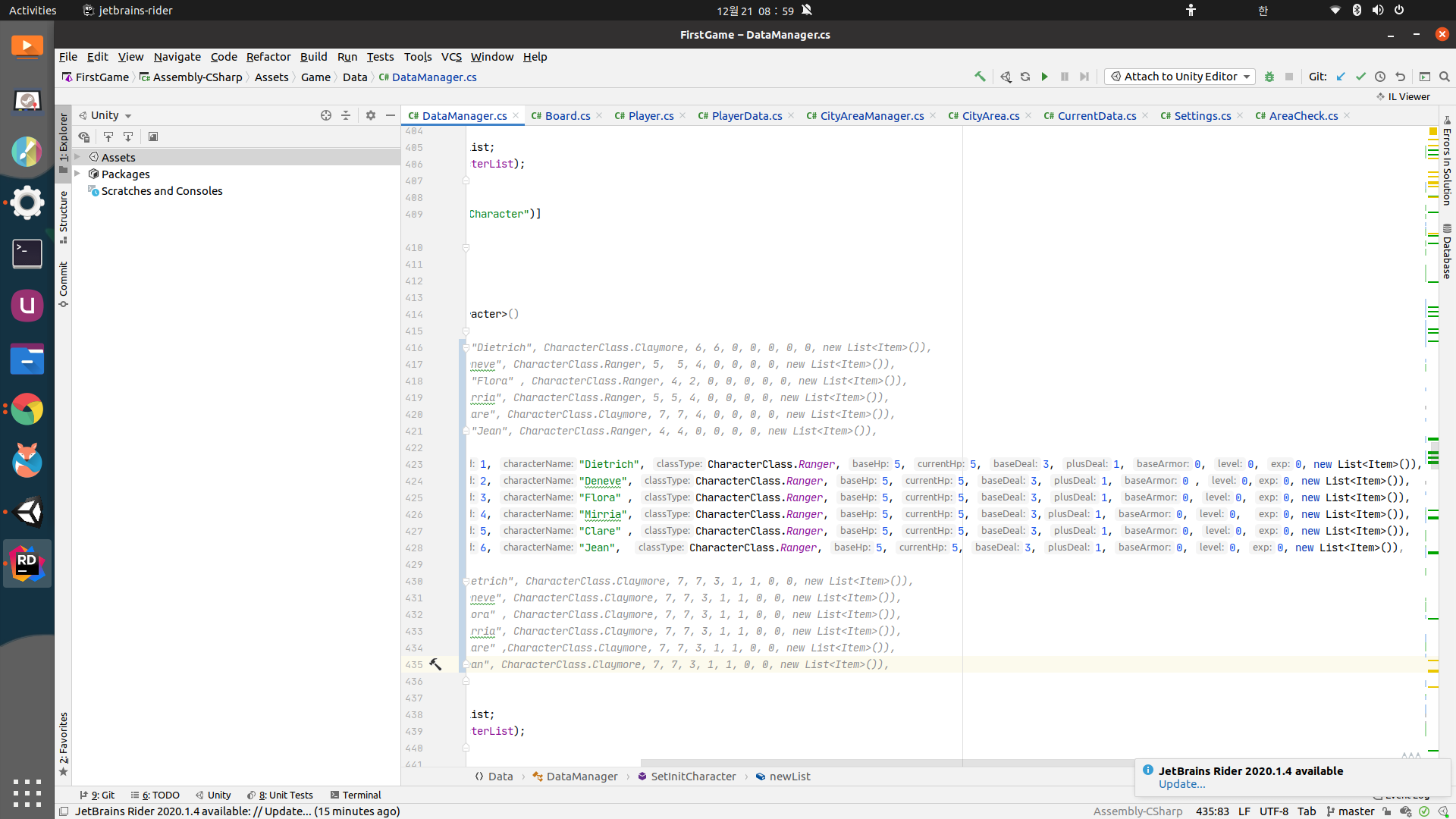Toggle the show all files eye icon
This screenshot has height=819, width=1456.
(x=84, y=136)
